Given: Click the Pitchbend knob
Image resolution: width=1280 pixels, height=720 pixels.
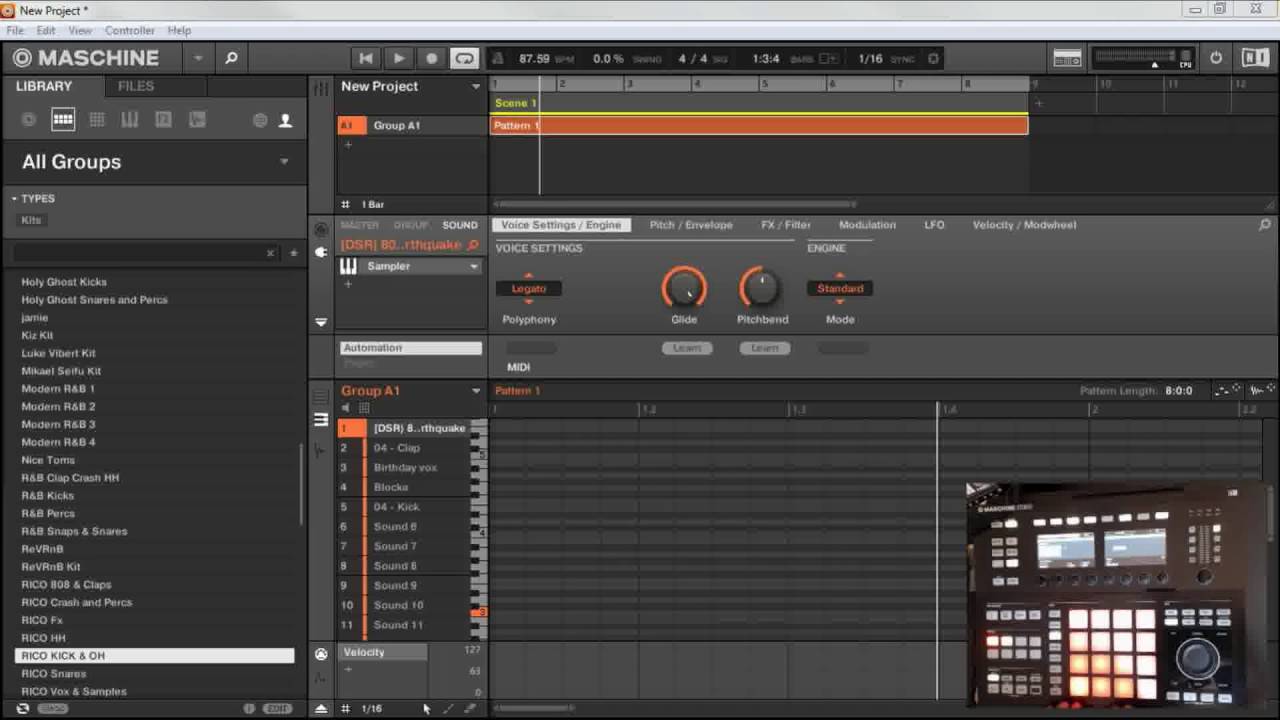Looking at the screenshot, I should [x=761, y=288].
